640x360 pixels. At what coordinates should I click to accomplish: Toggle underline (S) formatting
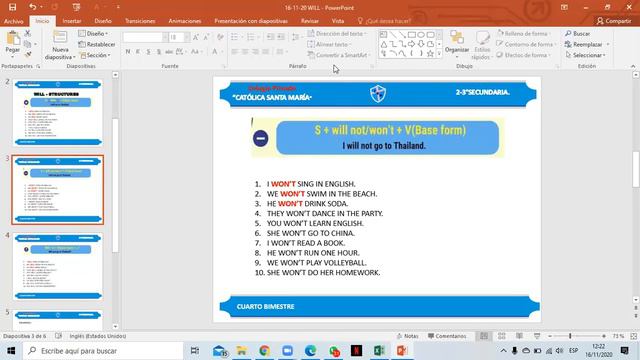coord(148,51)
